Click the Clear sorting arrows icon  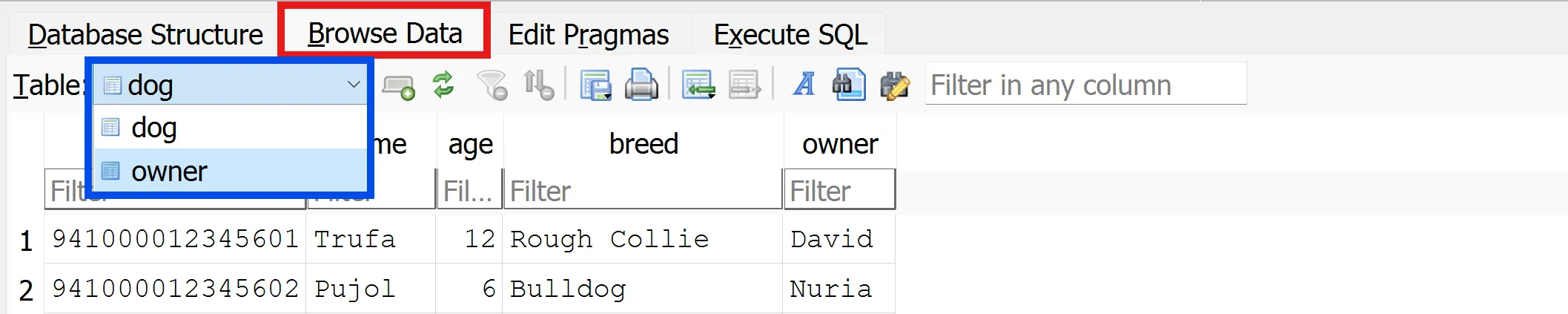pyautogui.click(x=538, y=85)
